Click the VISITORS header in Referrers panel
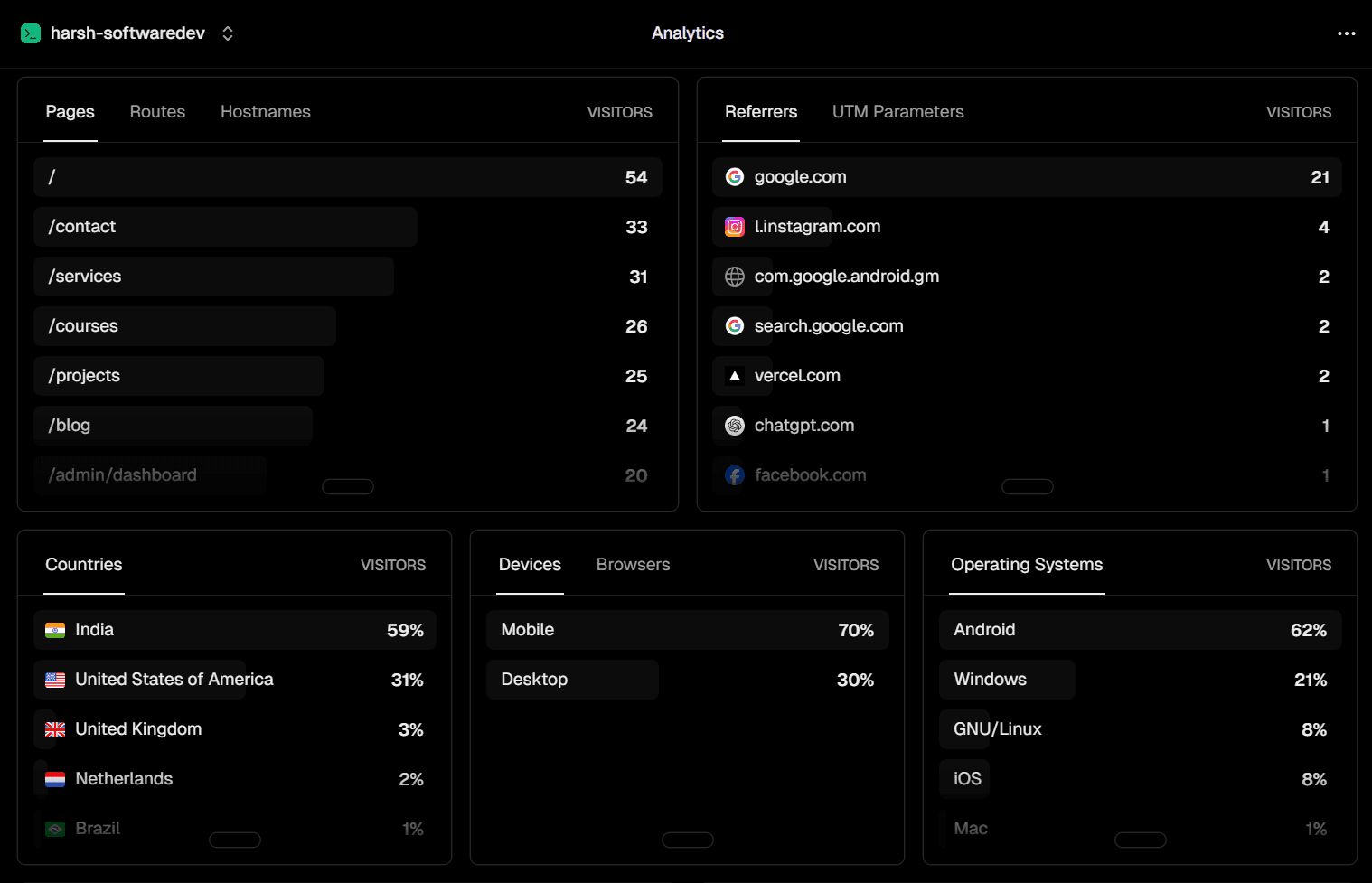This screenshot has height=883, width=1372. point(1299,113)
